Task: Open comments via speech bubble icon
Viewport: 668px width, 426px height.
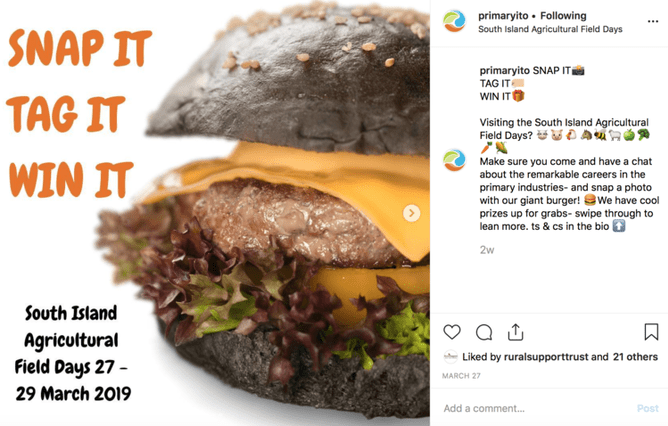Action: tap(484, 332)
